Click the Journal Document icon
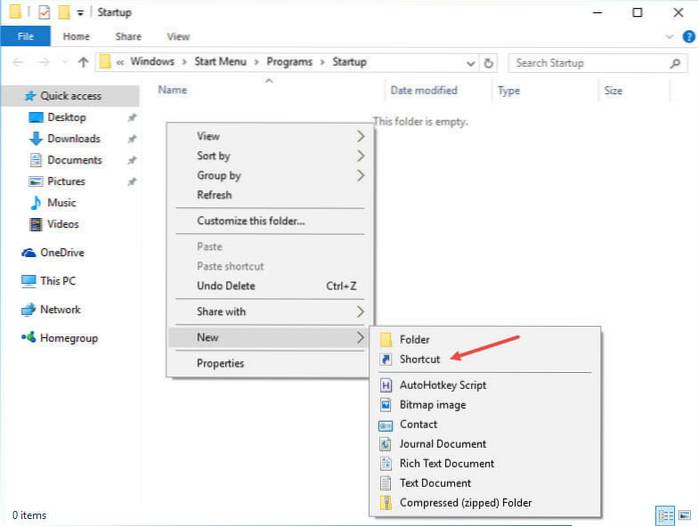Viewport: 698px width, 526px height. pyautogui.click(x=386, y=444)
